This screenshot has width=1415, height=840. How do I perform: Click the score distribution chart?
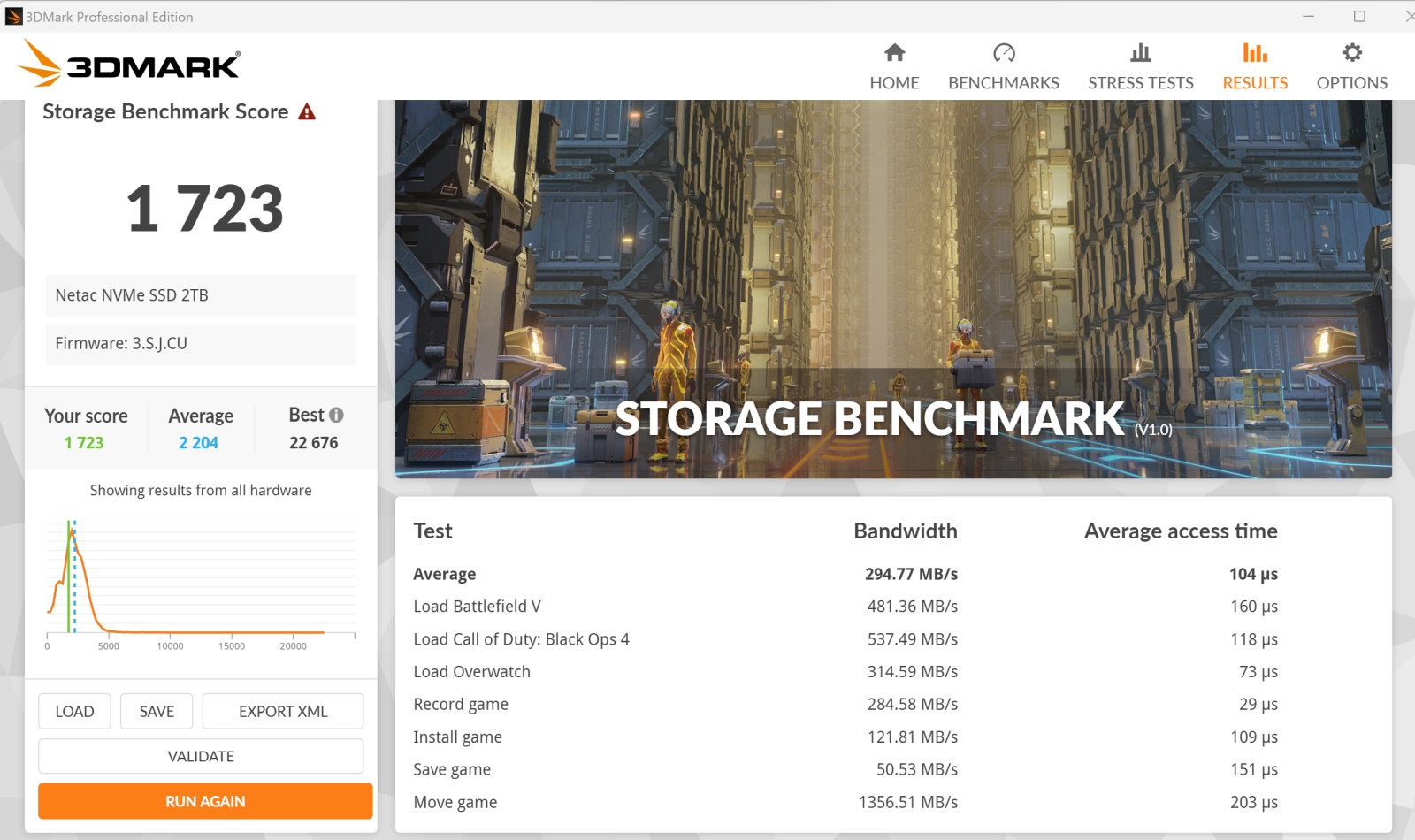[201, 584]
